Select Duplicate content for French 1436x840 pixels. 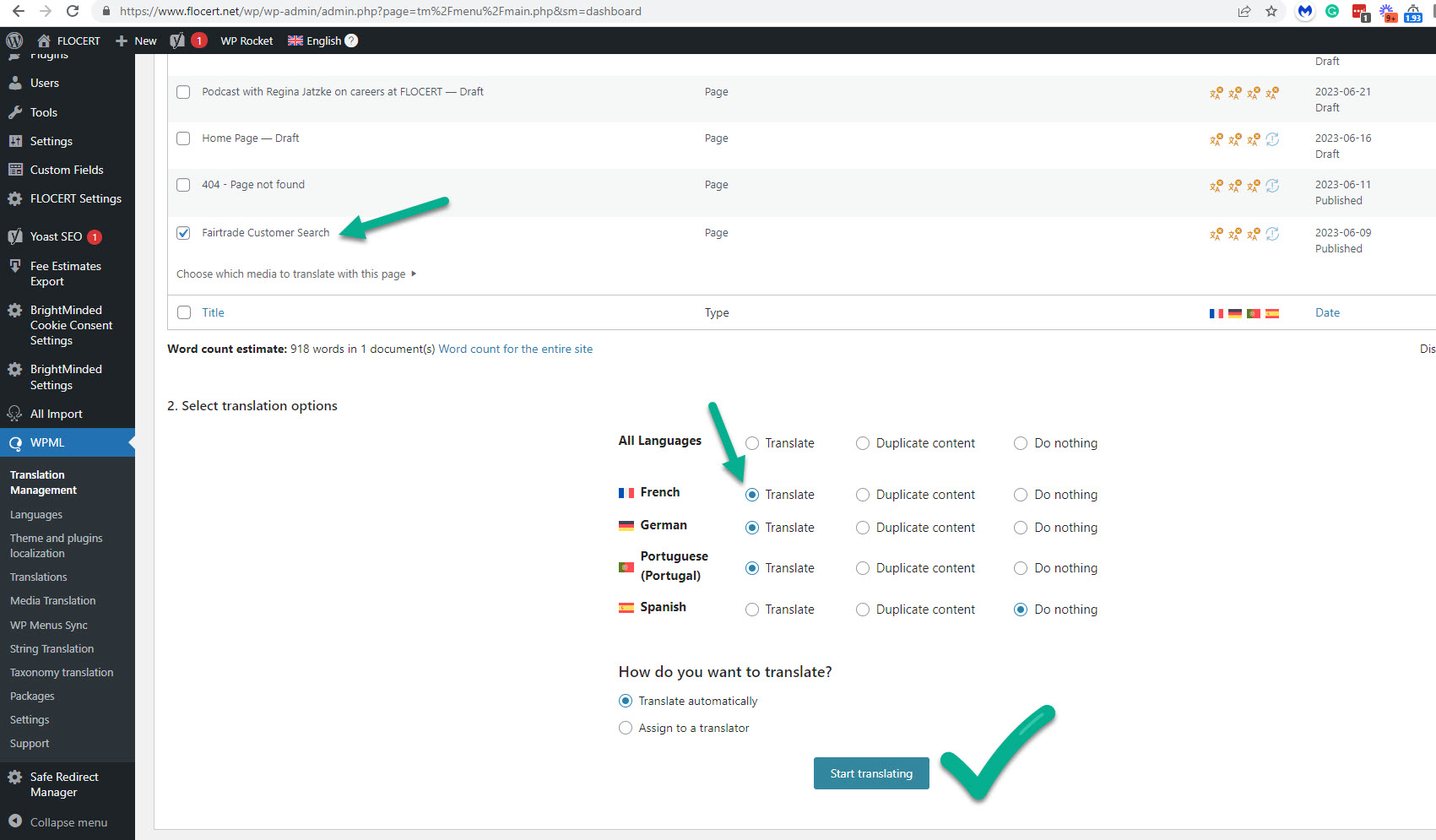coord(863,495)
